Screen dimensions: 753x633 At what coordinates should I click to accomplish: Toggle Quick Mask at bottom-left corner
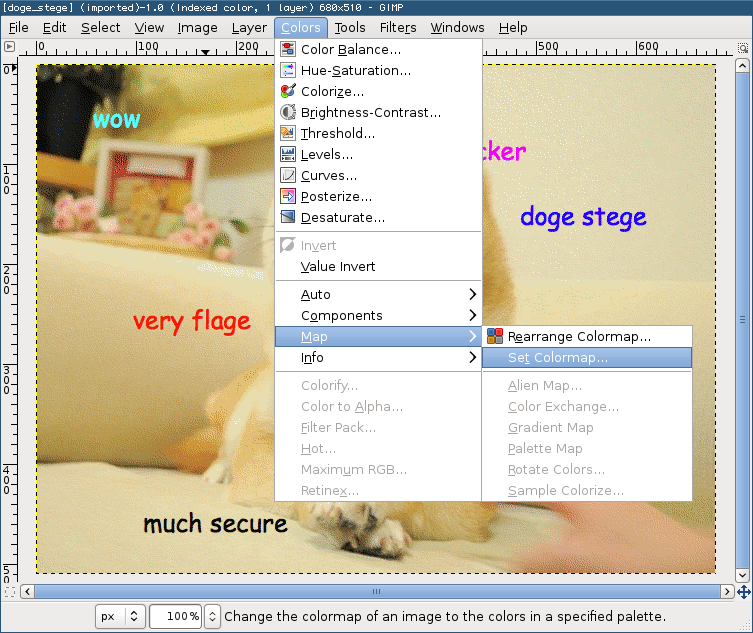coord(9,591)
